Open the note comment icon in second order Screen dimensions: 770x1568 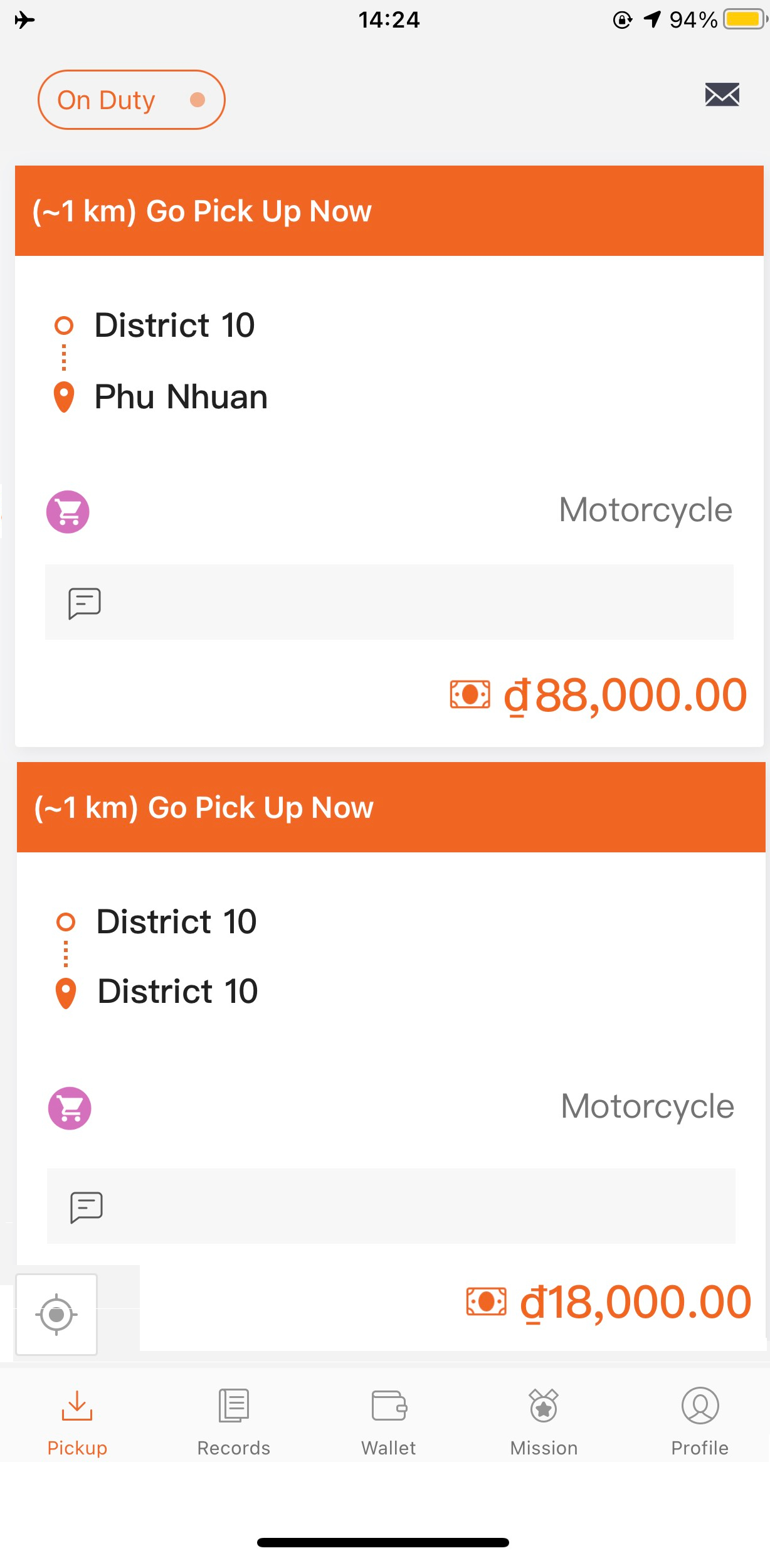pyautogui.click(x=87, y=1207)
